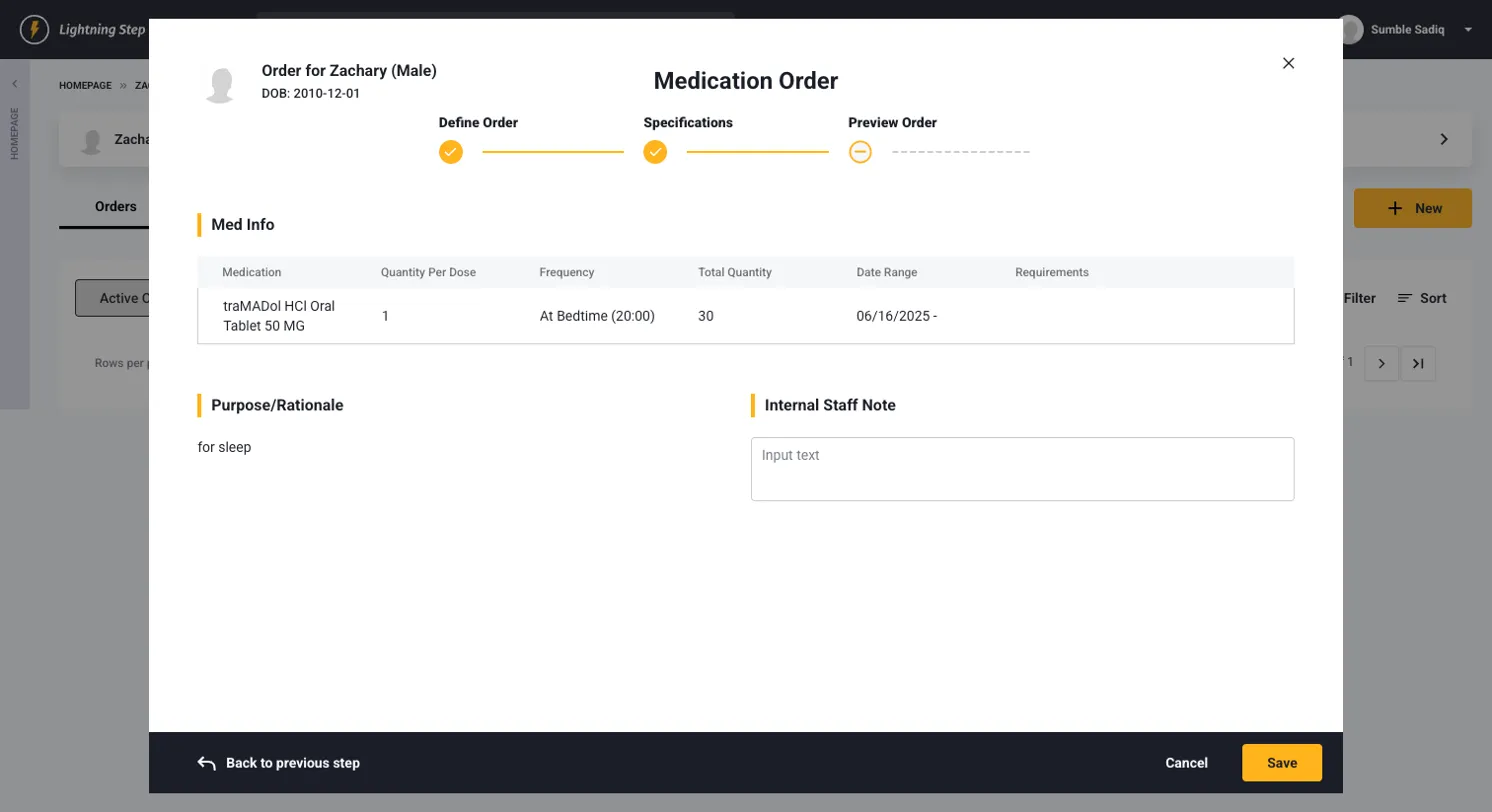Click the Internal Staff Note text field

(1022, 469)
